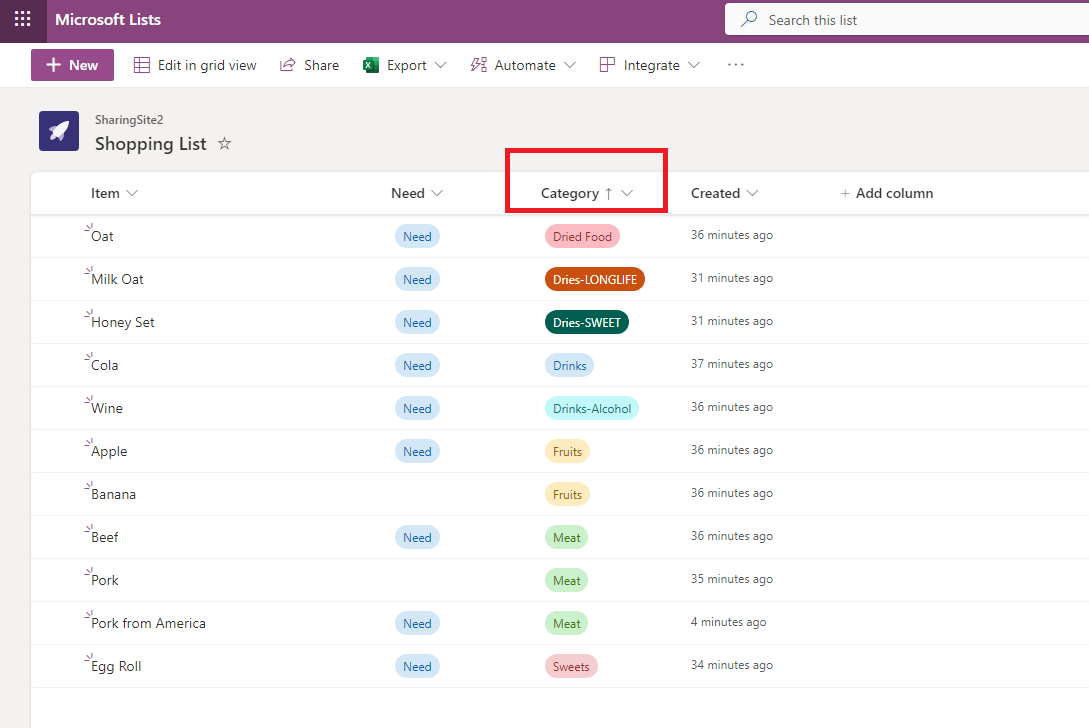
Task: Open the app launcher waffle icon
Action: coord(22,19)
